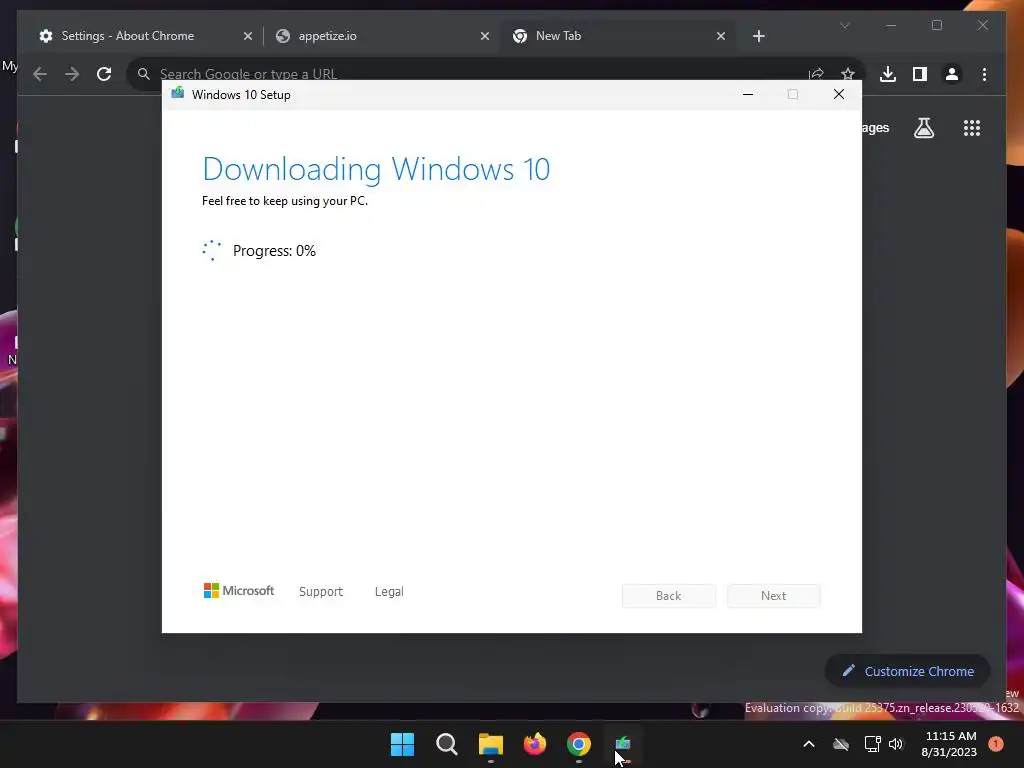The height and width of the screenshot is (768, 1024).
Task: Open Chrome's three-dot menu
Action: pos(984,74)
